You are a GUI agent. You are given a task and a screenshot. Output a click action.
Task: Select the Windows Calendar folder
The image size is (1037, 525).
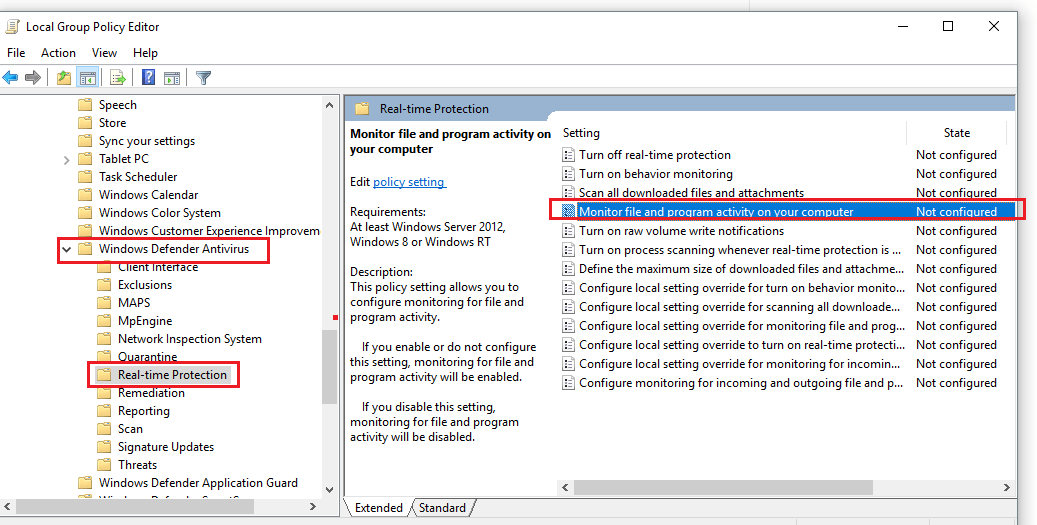149,195
